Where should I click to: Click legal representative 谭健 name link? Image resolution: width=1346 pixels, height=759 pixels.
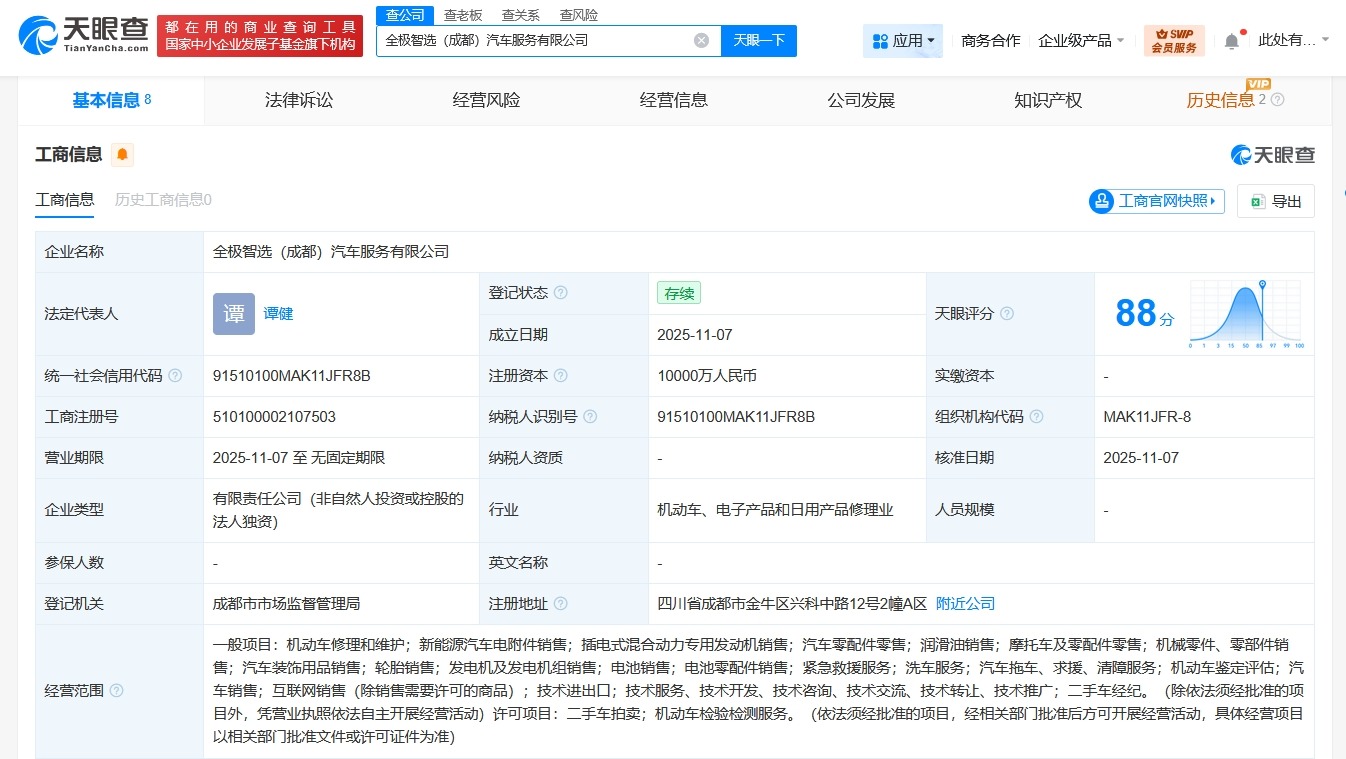pos(277,313)
